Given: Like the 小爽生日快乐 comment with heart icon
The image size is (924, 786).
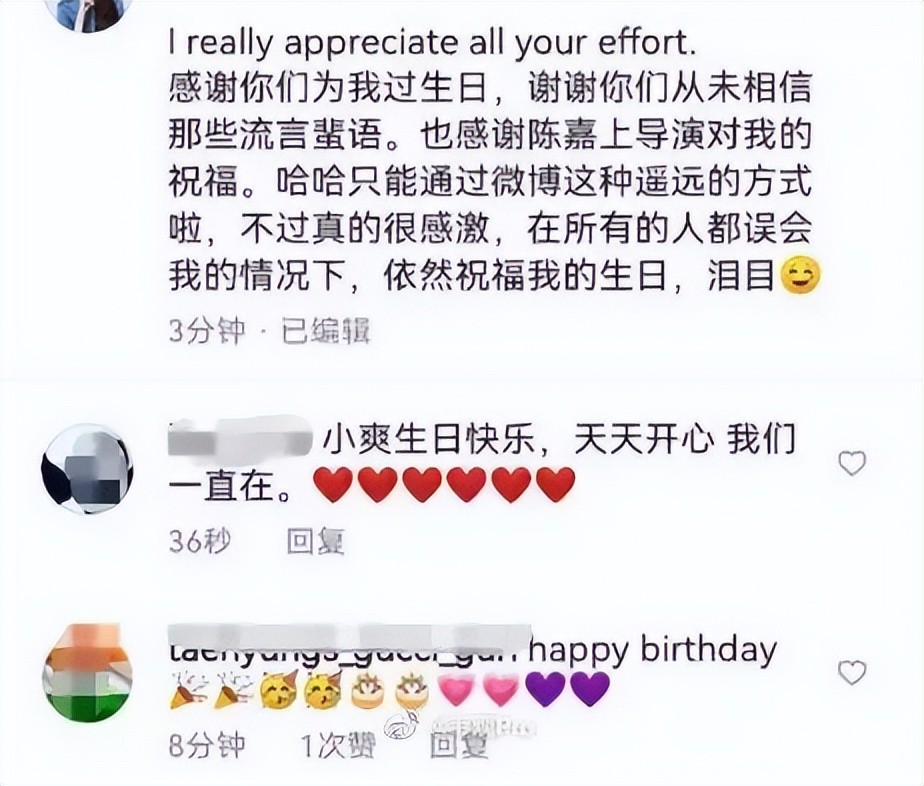Looking at the screenshot, I should [852, 464].
